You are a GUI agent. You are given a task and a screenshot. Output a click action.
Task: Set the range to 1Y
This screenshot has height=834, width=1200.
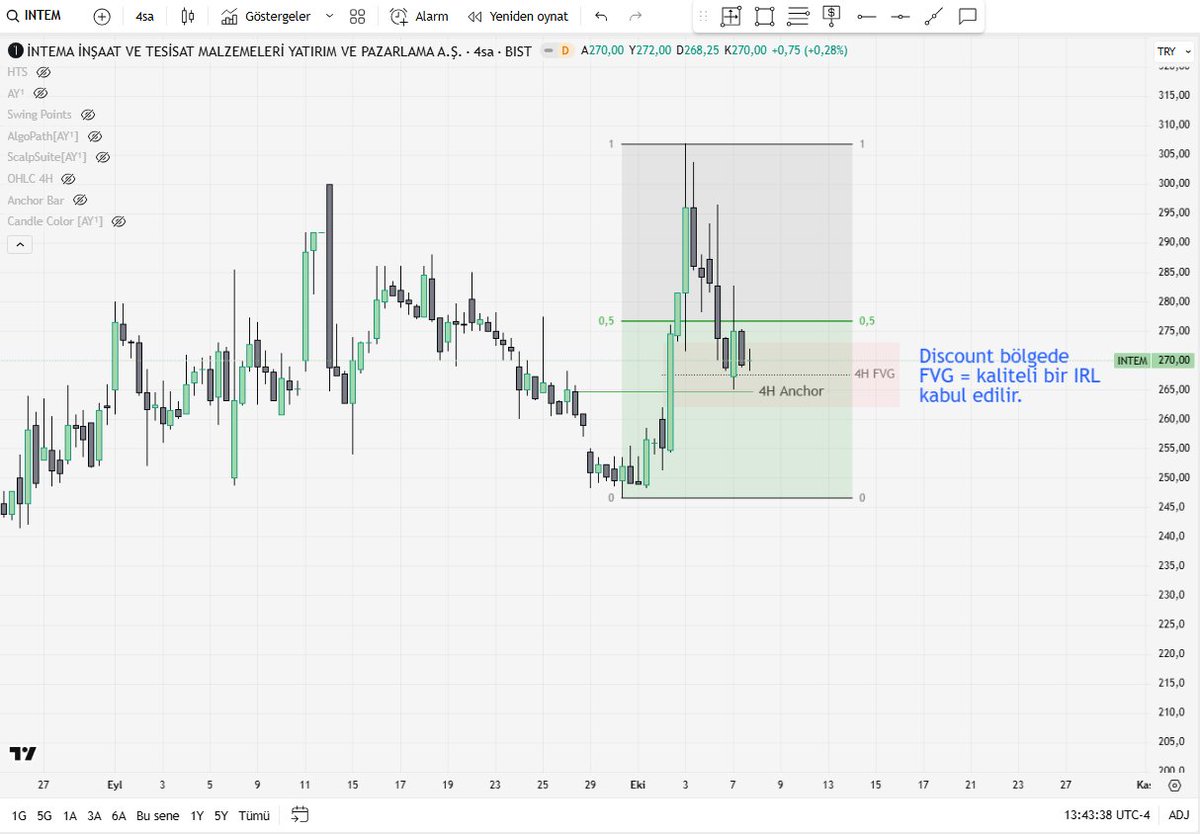[x=197, y=815]
